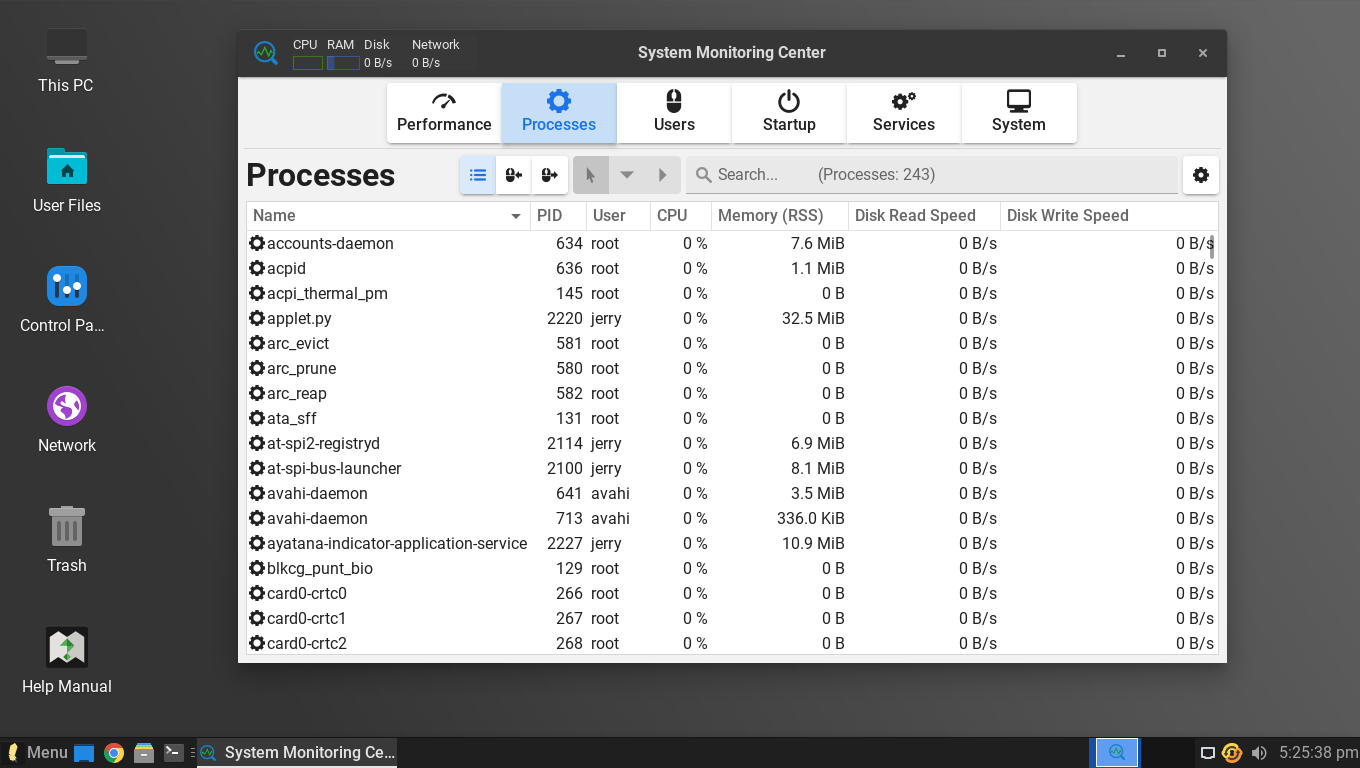This screenshot has width=1360, height=768.
Task: Click the gear icon beside acpid
Action: point(257,268)
